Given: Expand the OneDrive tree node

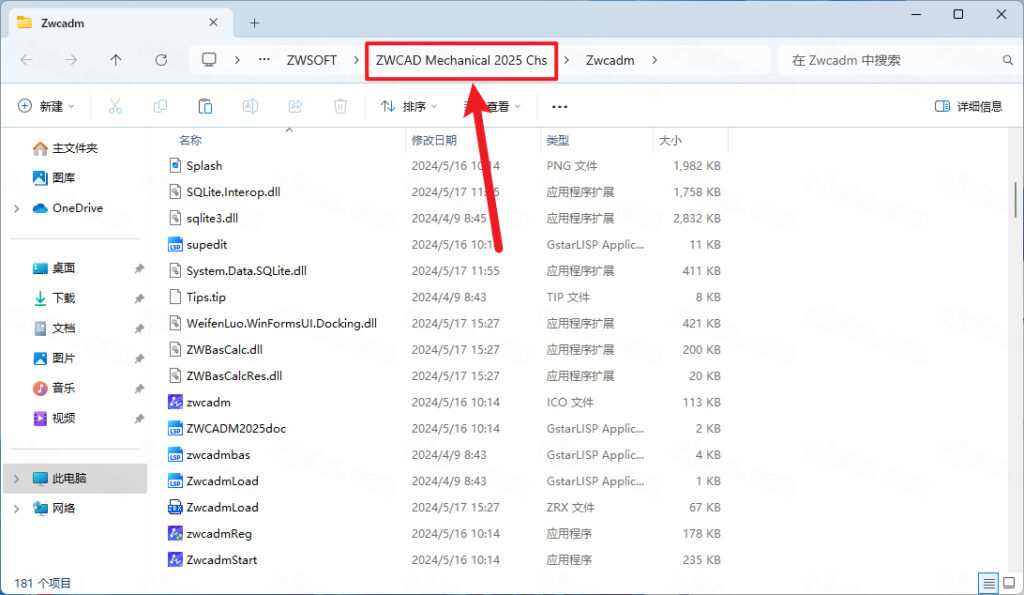Looking at the screenshot, I should (x=16, y=208).
